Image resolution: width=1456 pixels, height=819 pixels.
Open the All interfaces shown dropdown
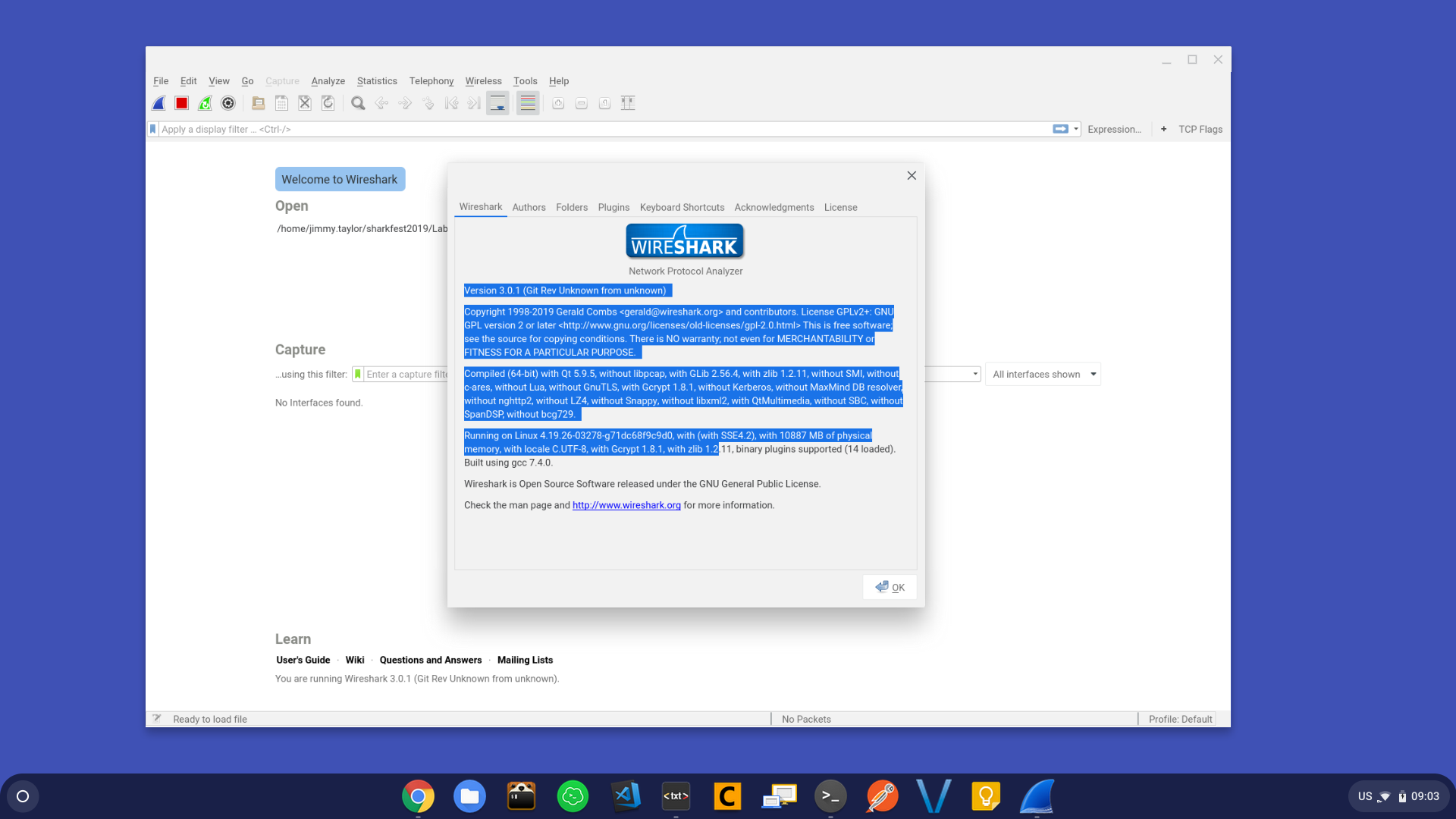coord(1043,374)
